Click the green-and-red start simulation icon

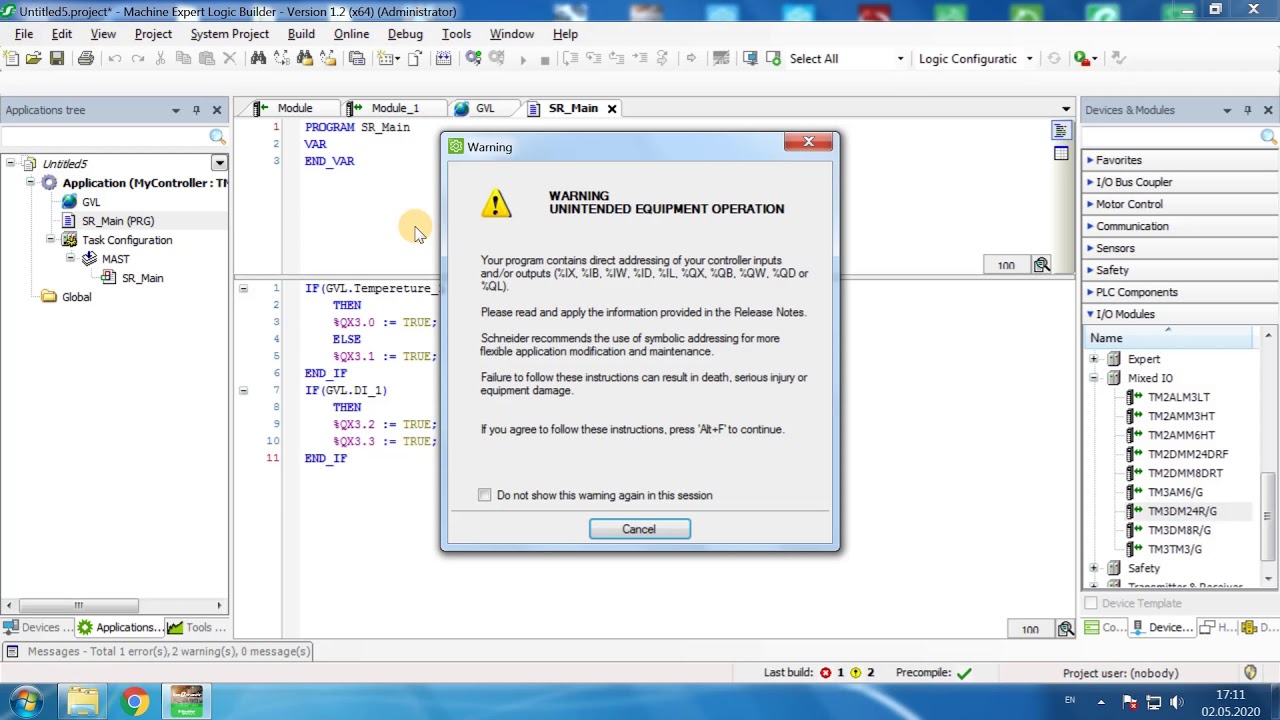pyautogui.click(x=1081, y=59)
